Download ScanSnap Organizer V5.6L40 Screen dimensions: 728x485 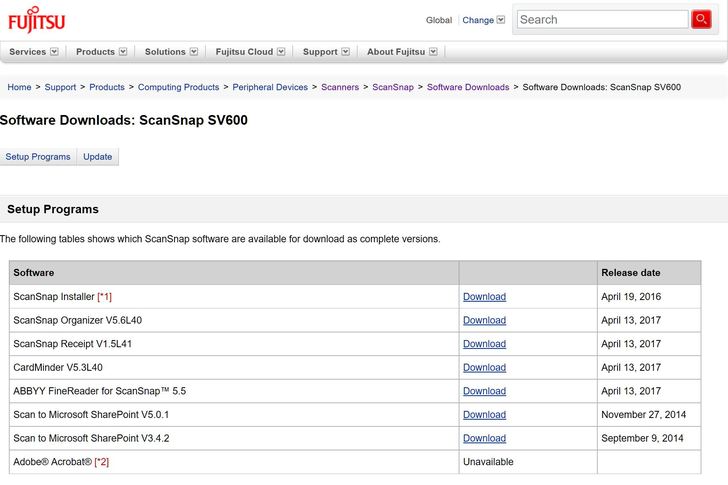pyautogui.click(x=484, y=321)
